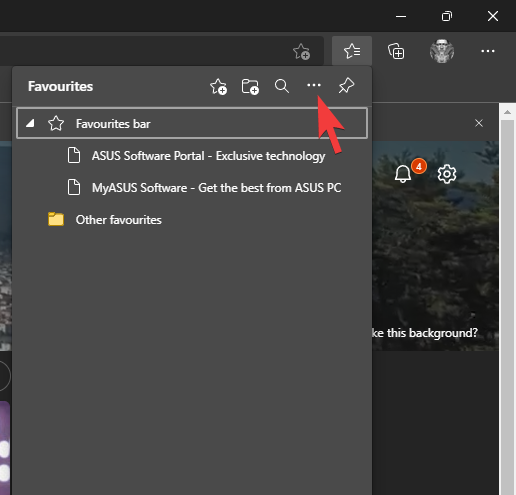Open the Other favourites folder
Image resolution: width=516 pixels, height=495 pixels.
point(192,220)
